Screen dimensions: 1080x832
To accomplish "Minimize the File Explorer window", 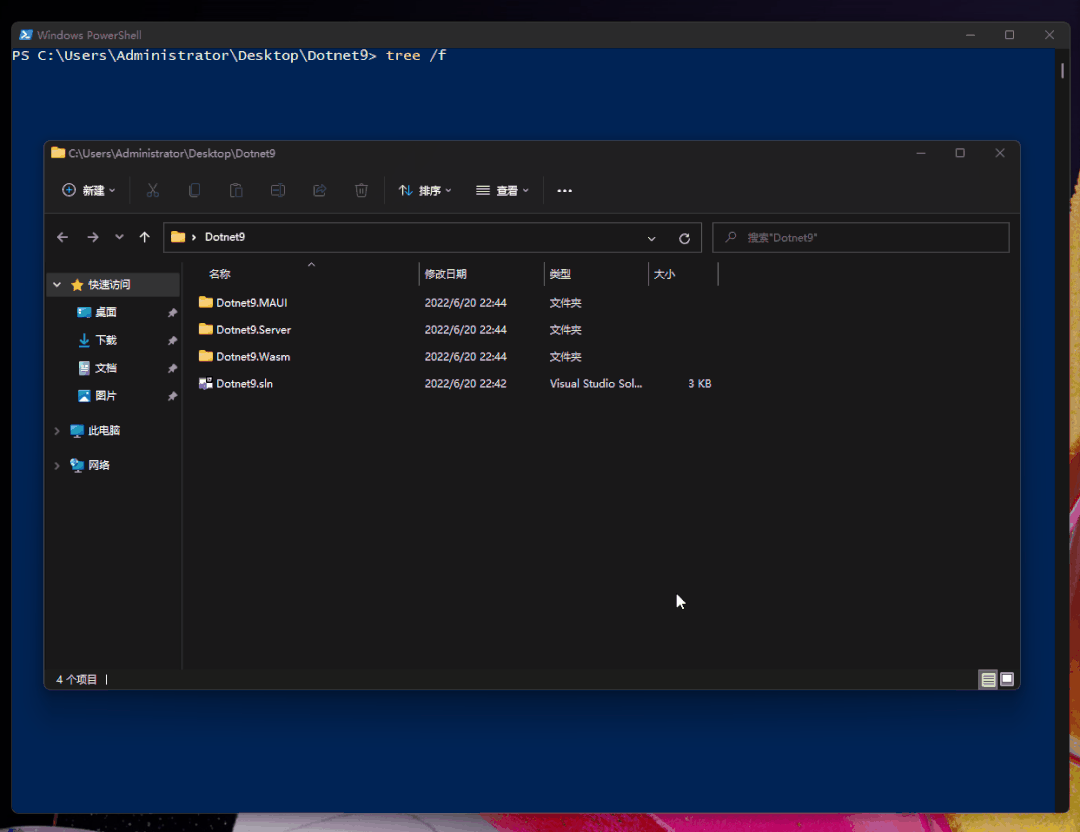I will tap(920, 153).
